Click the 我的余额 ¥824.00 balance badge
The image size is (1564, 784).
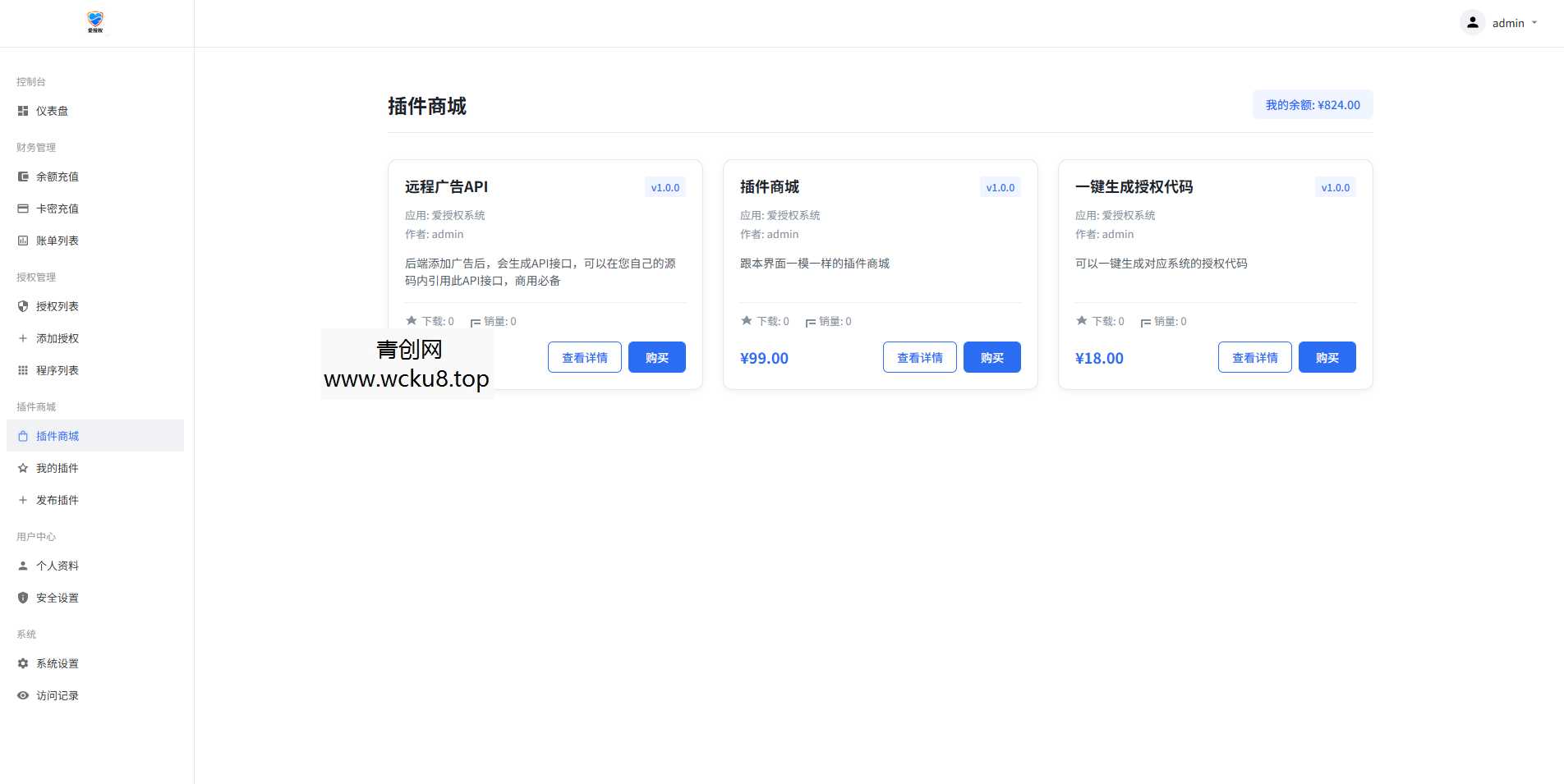coord(1312,104)
